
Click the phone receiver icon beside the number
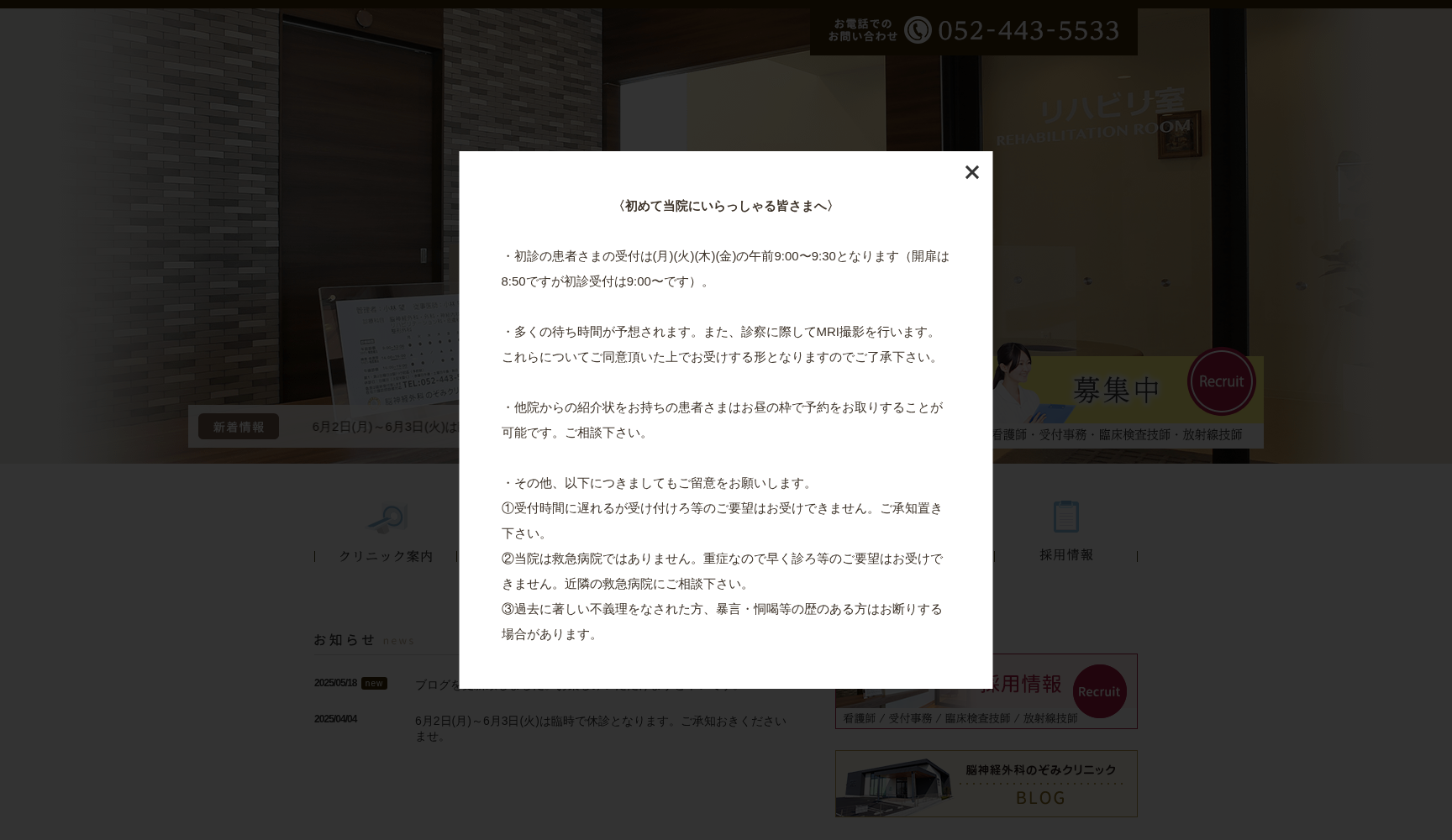(918, 31)
